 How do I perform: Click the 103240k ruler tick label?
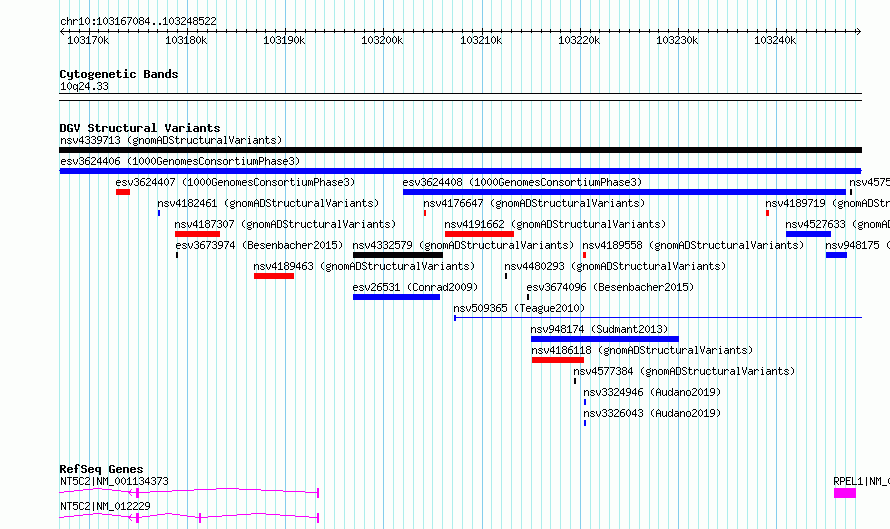point(775,40)
